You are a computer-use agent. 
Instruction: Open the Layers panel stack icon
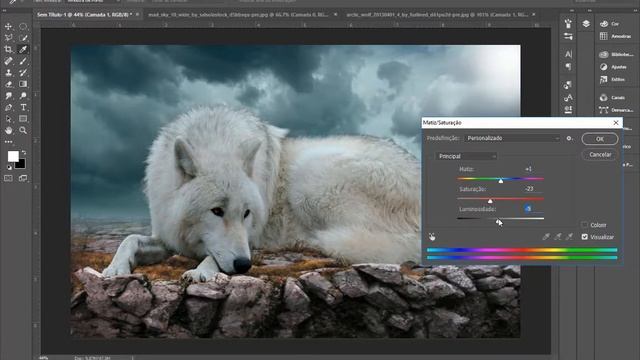(586, 24)
